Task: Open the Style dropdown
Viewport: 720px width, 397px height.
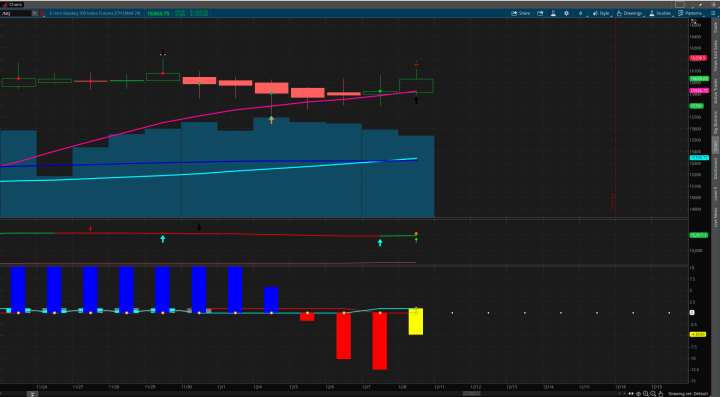Action: pyautogui.click(x=601, y=13)
